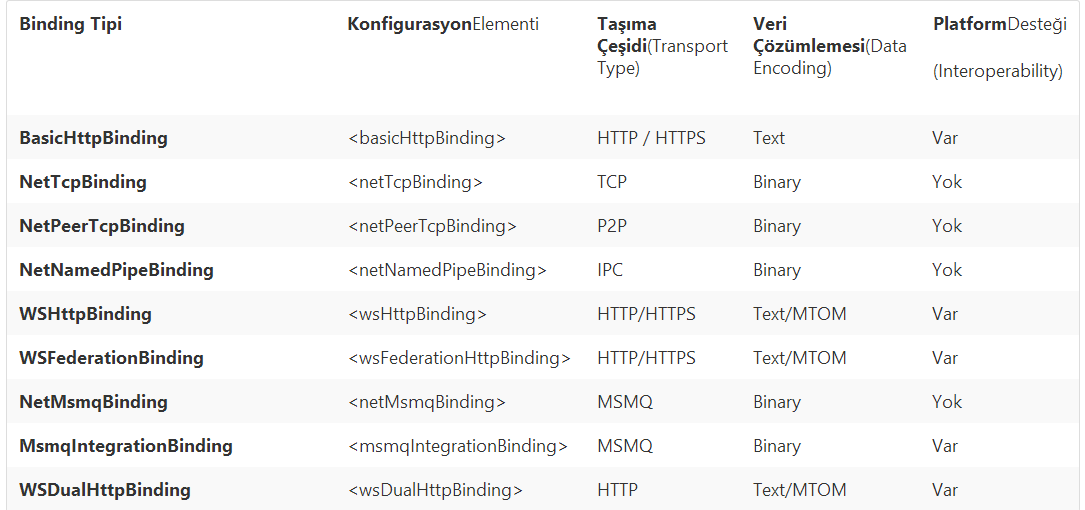
Task: Click the Veri Çözümlemesi header
Action: (x=830, y=46)
